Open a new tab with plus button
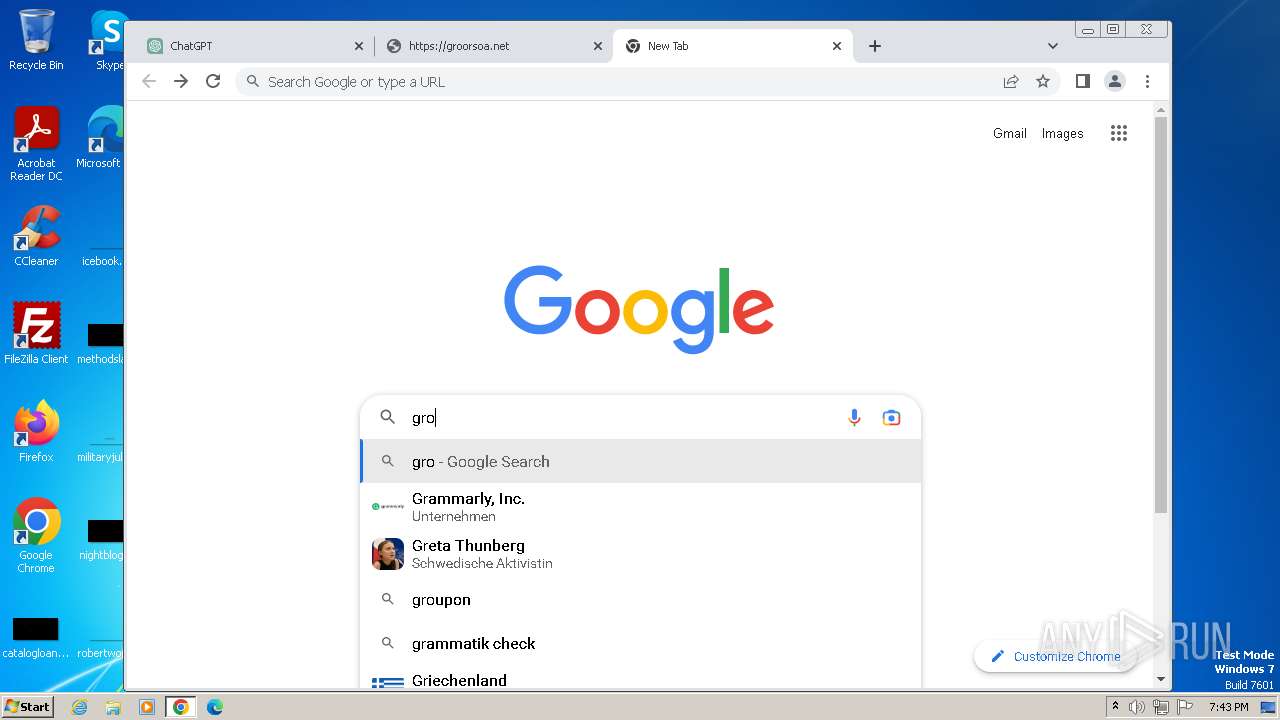Image resolution: width=1280 pixels, height=720 pixels. click(x=875, y=46)
